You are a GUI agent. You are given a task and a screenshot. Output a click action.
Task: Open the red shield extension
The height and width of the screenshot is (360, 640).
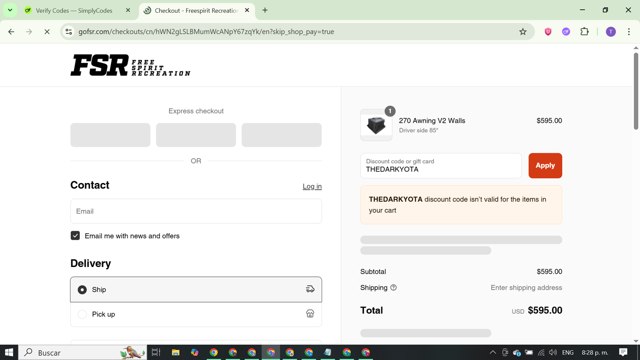click(x=548, y=31)
